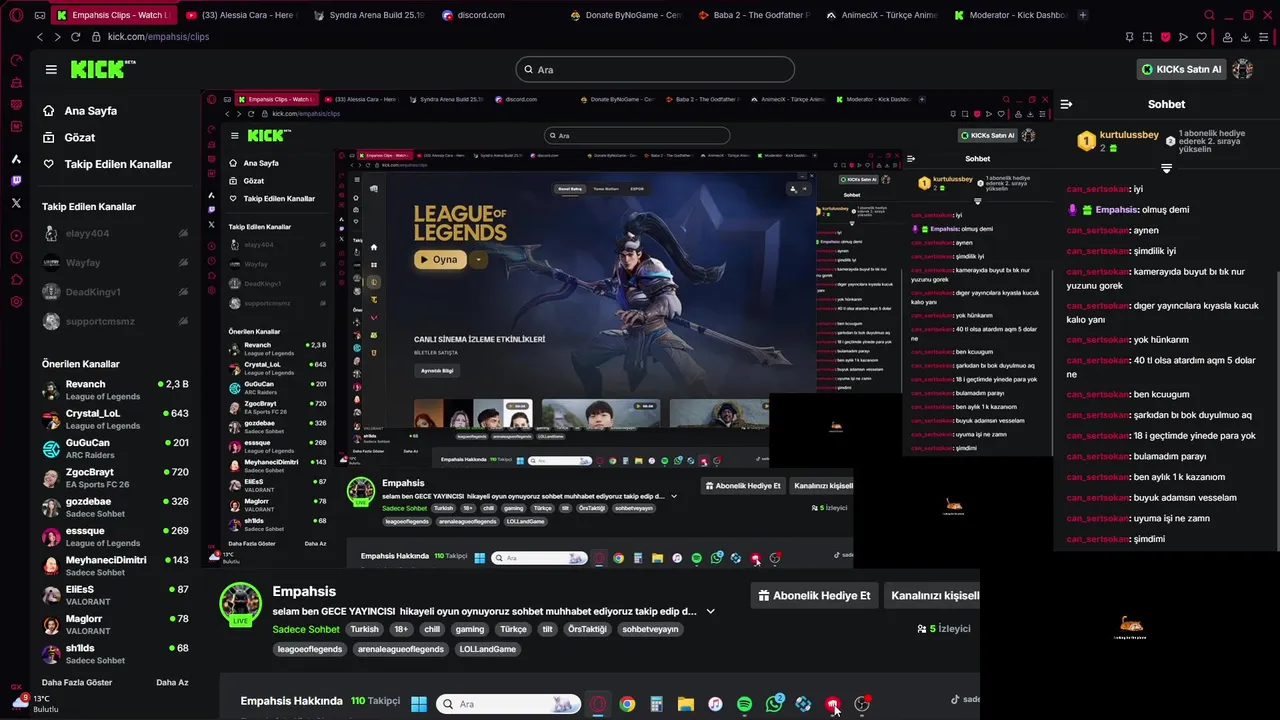1280x720 pixels.
Task: Open the Calculator icon in taskbar
Action: click(x=656, y=704)
